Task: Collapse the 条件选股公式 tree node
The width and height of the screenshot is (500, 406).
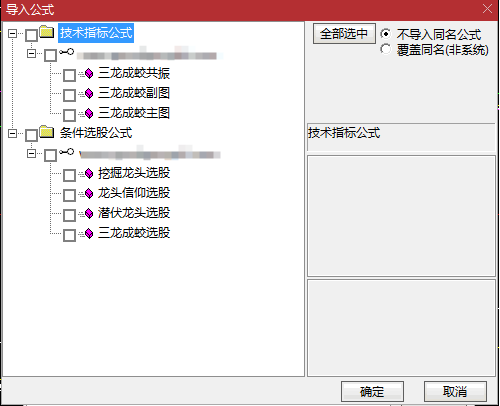Action: (x=12, y=133)
